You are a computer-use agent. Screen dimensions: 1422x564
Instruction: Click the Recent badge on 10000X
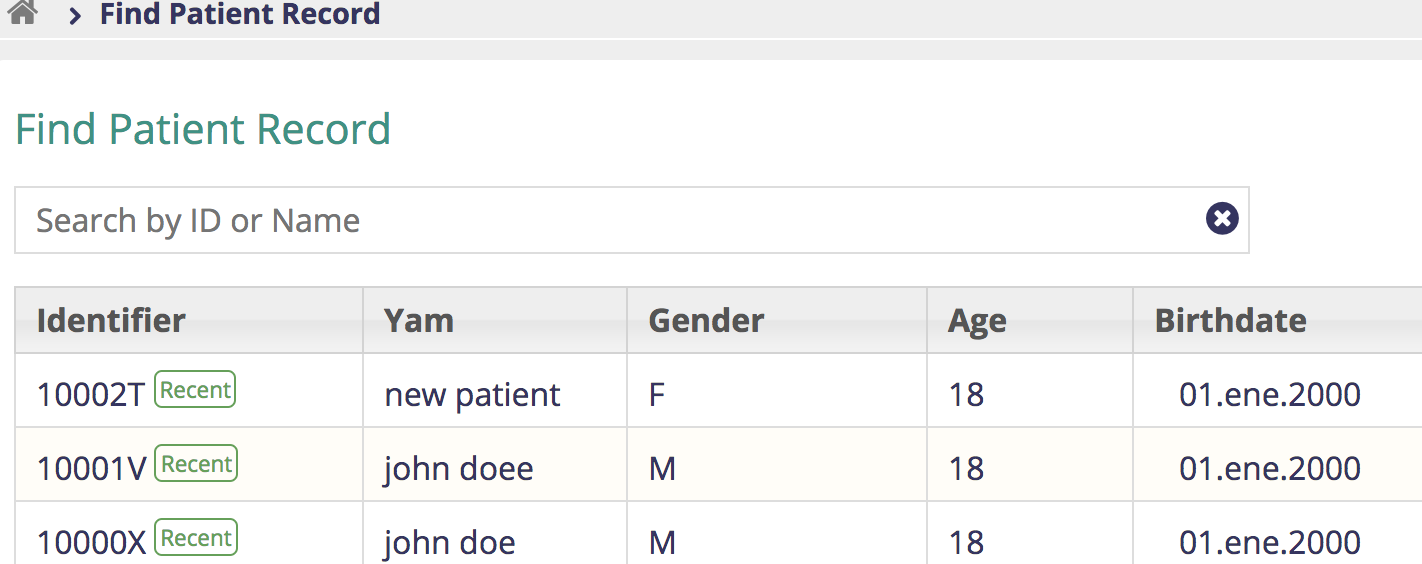coord(196,538)
